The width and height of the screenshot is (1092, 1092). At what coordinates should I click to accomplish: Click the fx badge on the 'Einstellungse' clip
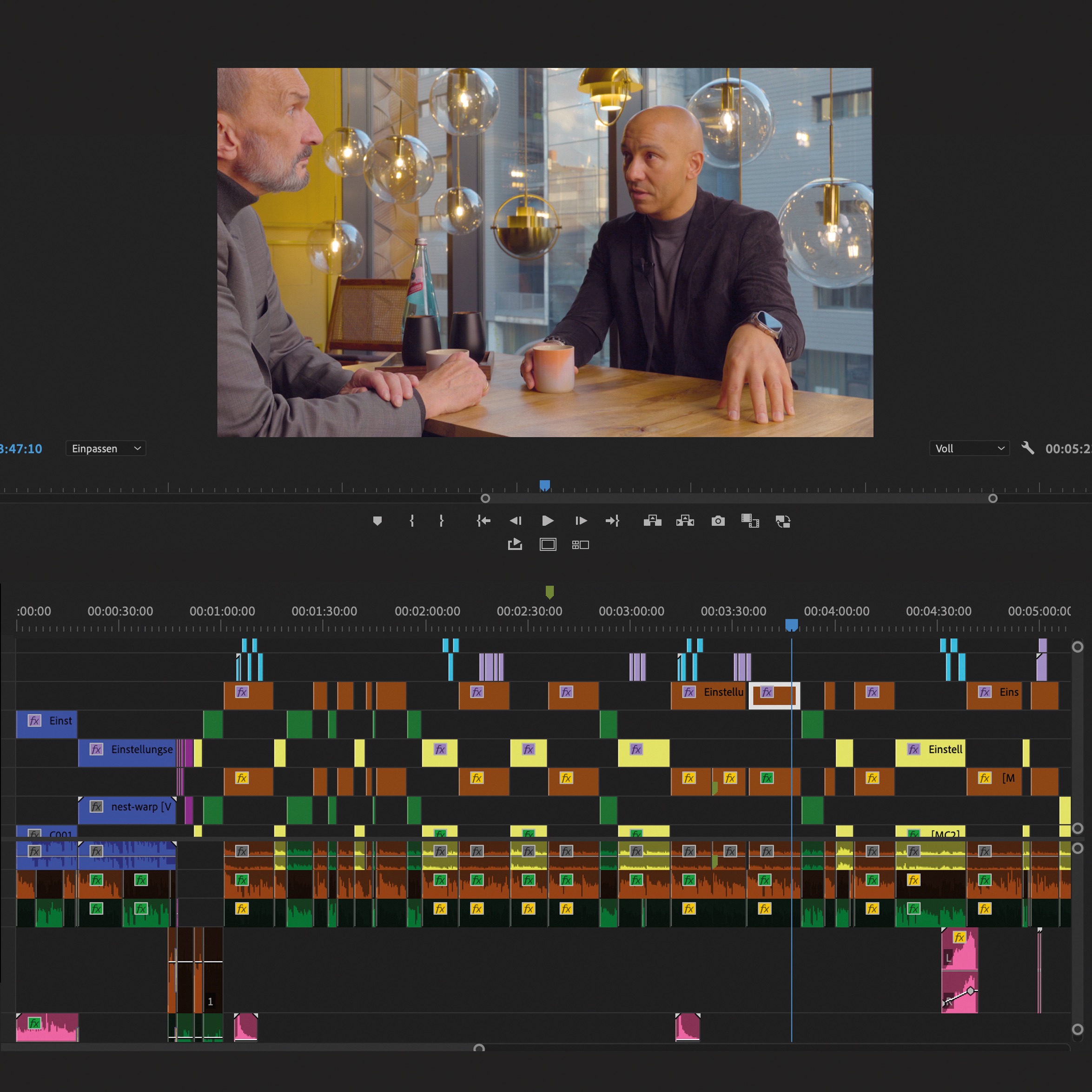[97, 749]
